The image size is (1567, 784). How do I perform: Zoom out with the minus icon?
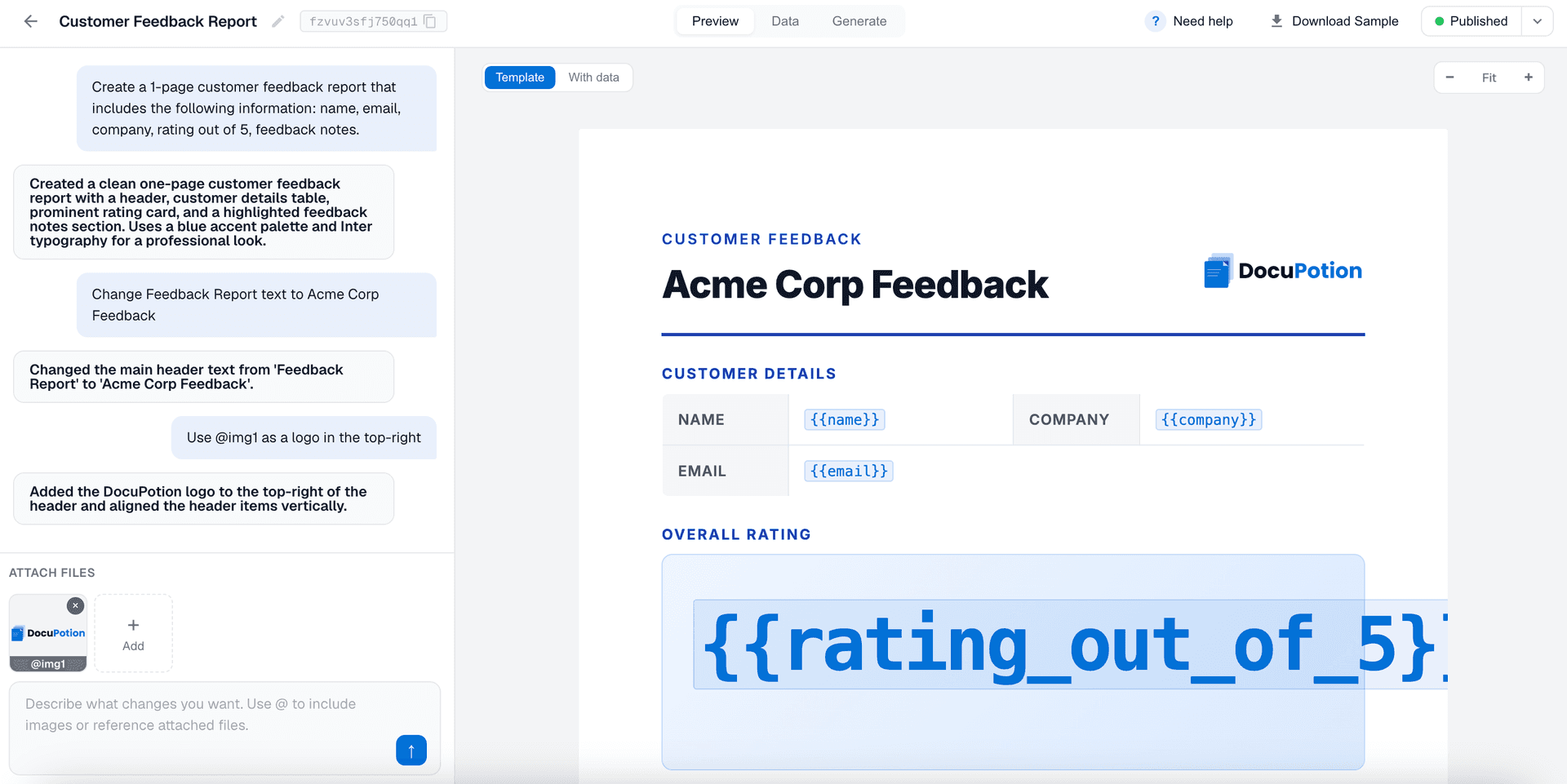[x=1449, y=78]
